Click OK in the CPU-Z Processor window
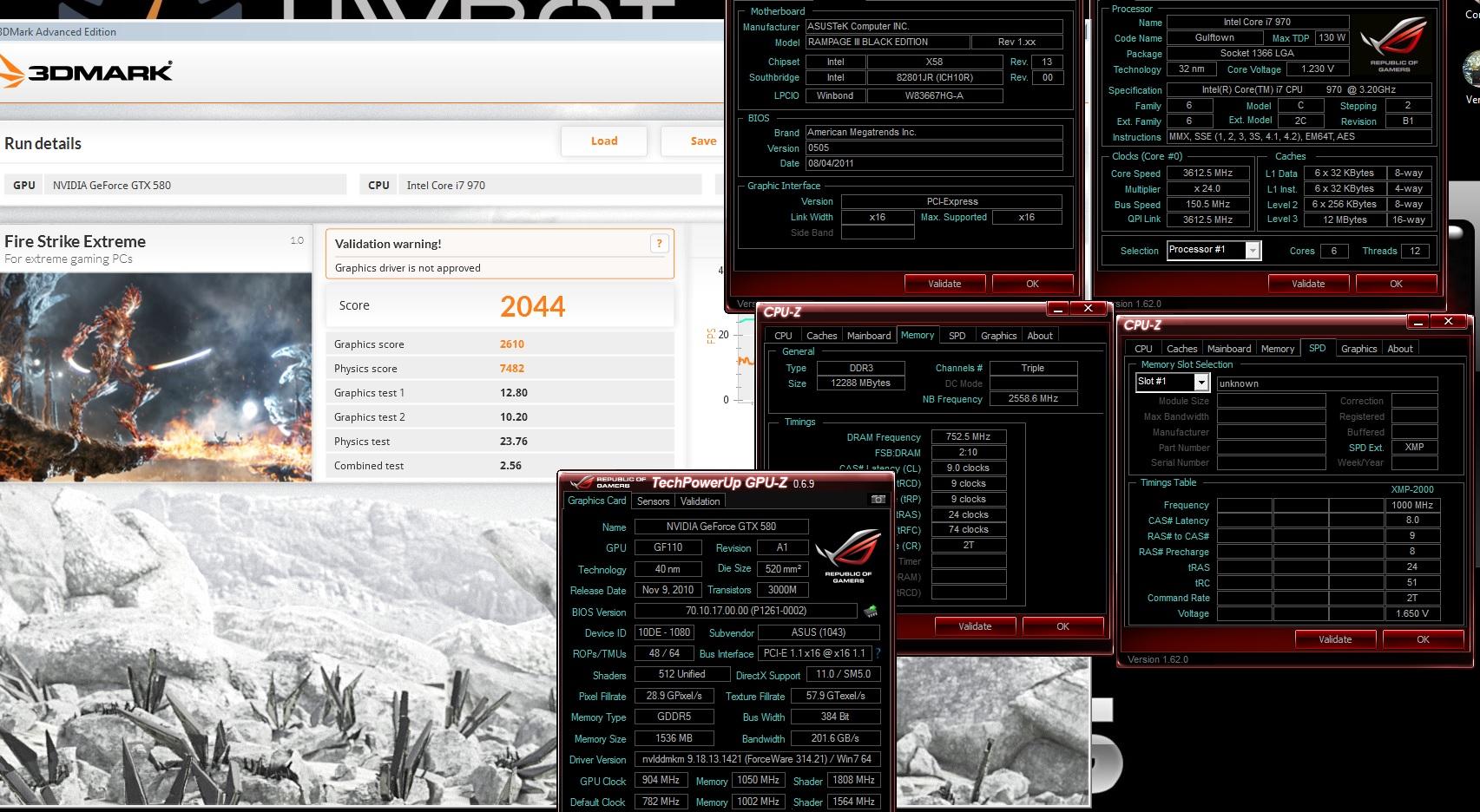Viewport: 1480px width, 812px height. point(1396,284)
